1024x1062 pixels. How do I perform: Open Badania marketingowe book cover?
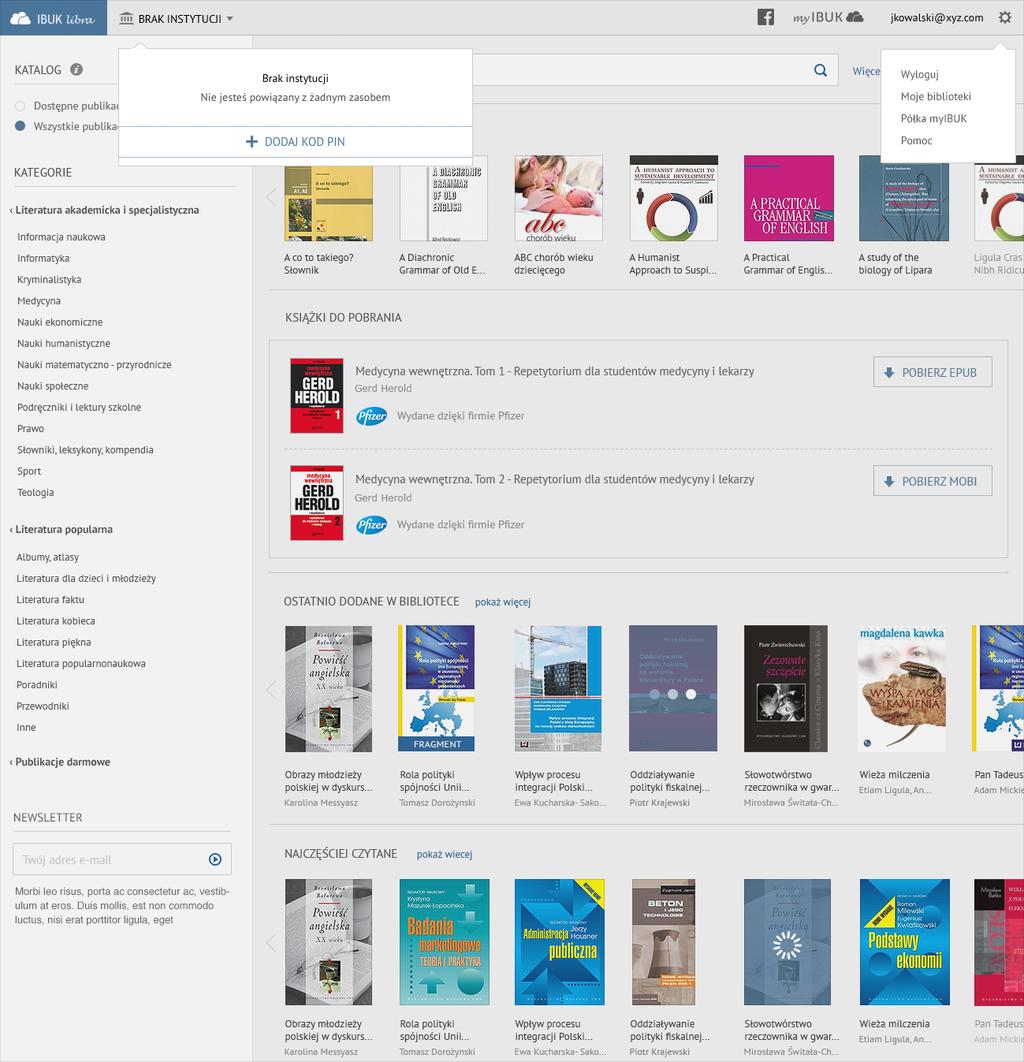tap(444, 942)
